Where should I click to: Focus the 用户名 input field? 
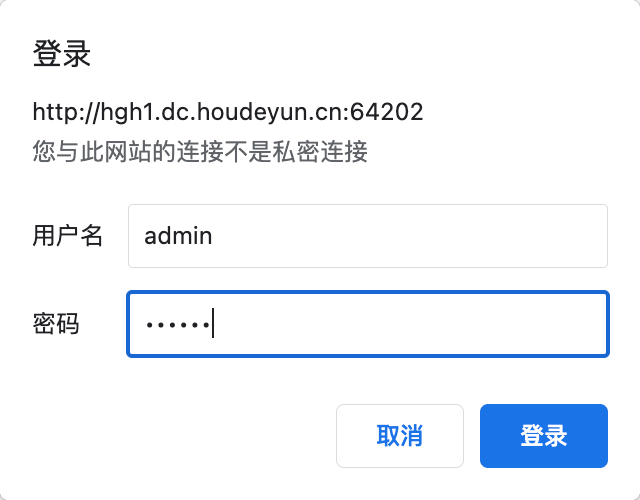(x=368, y=236)
